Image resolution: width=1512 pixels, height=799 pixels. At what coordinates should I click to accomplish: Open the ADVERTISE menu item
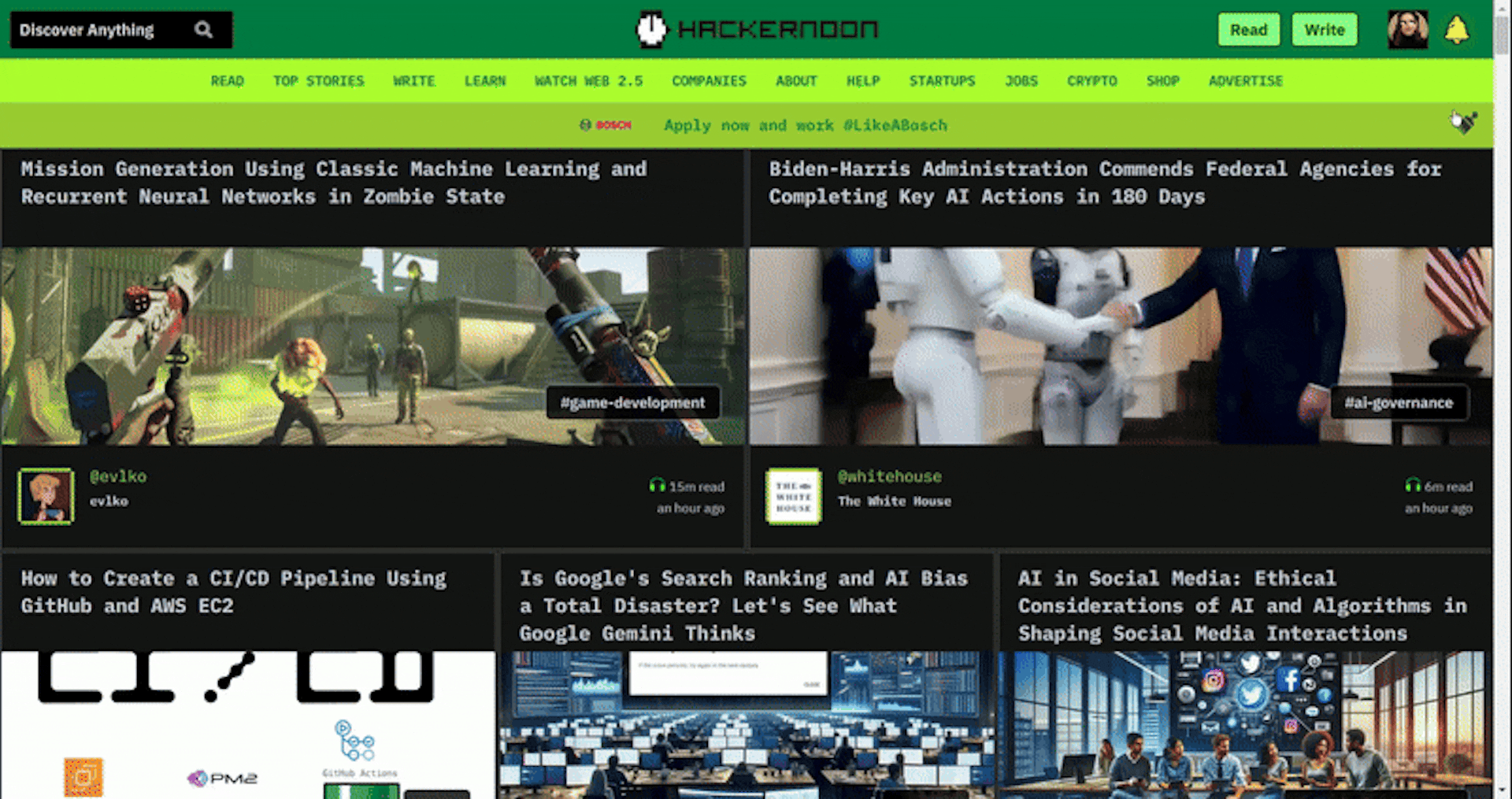1246,81
